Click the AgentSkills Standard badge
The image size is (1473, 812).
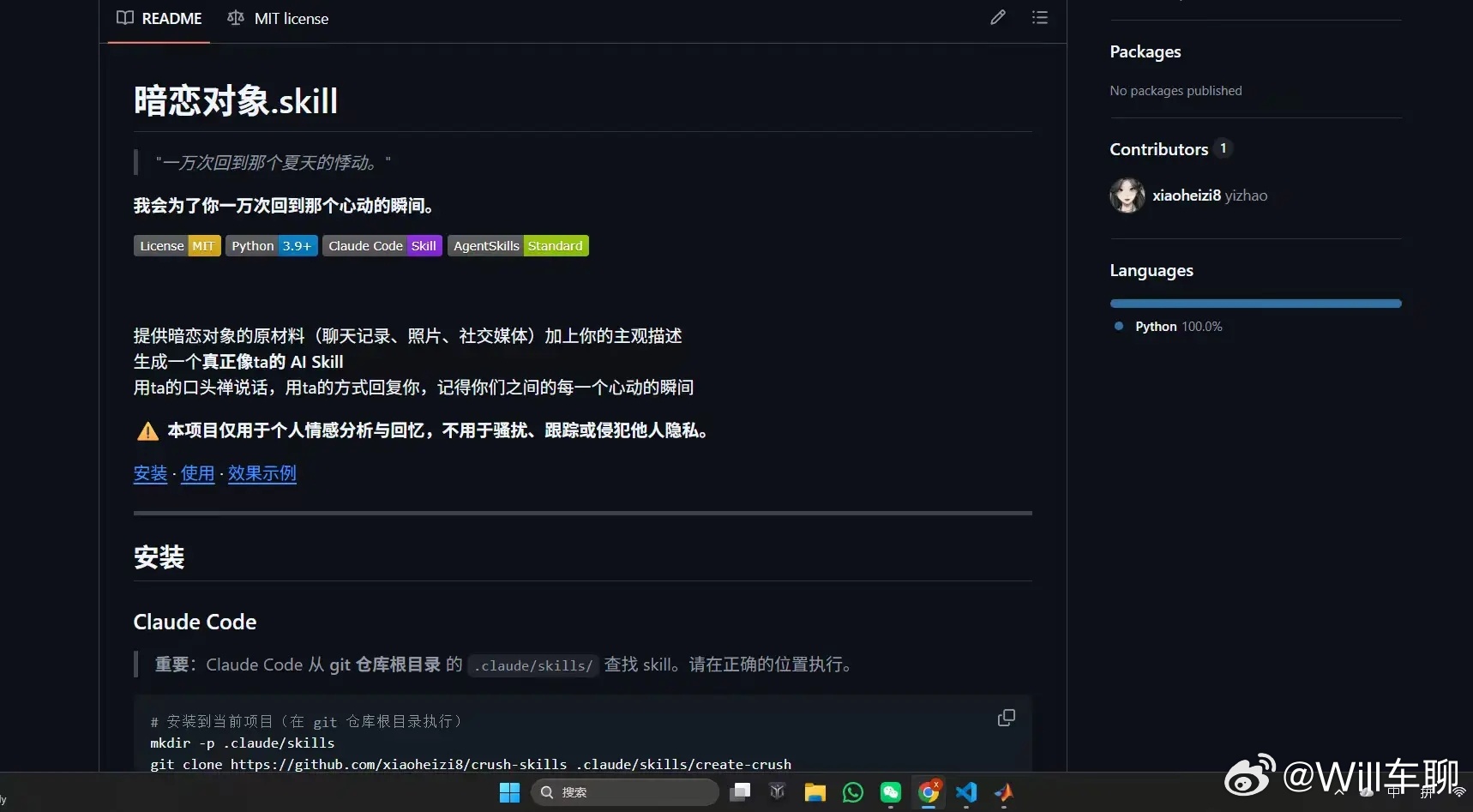[517, 245]
